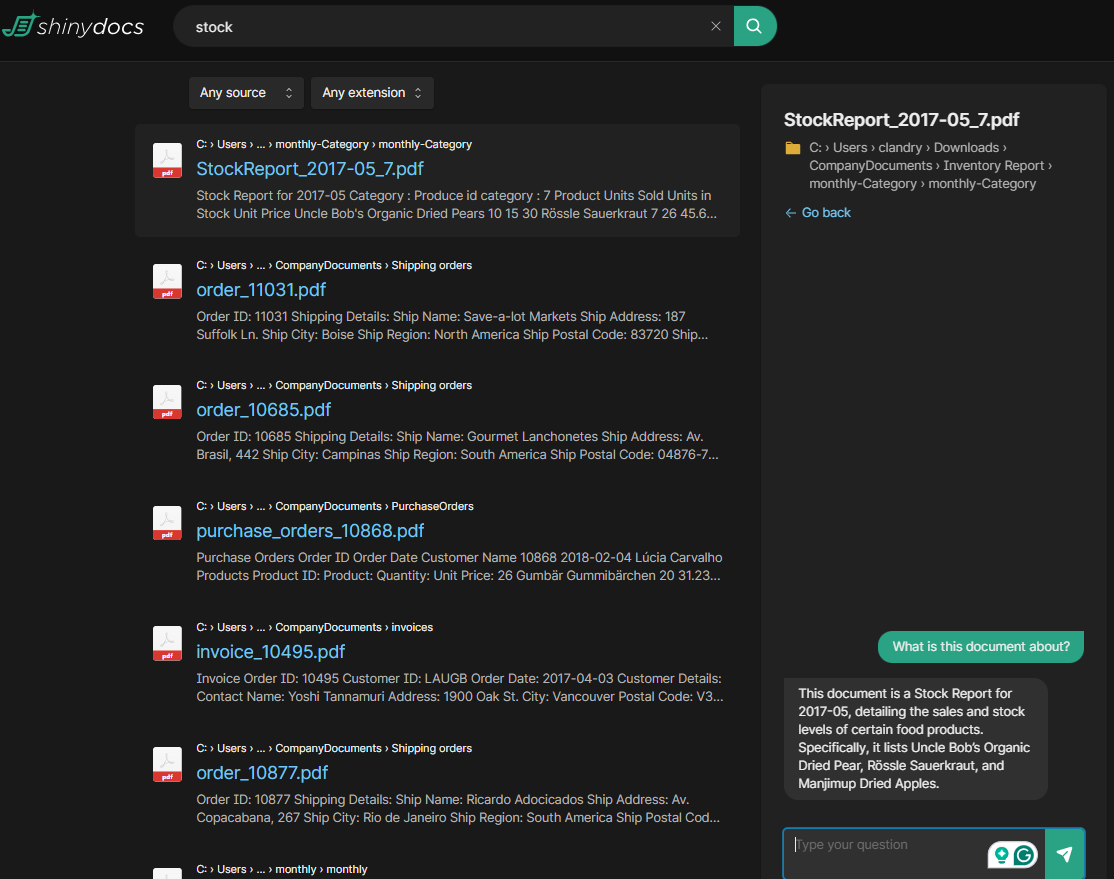The image size is (1114, 879).
Task: Click the Shipping orders breadcrumb above order_11031.pdf
Action: click(431, 265)
